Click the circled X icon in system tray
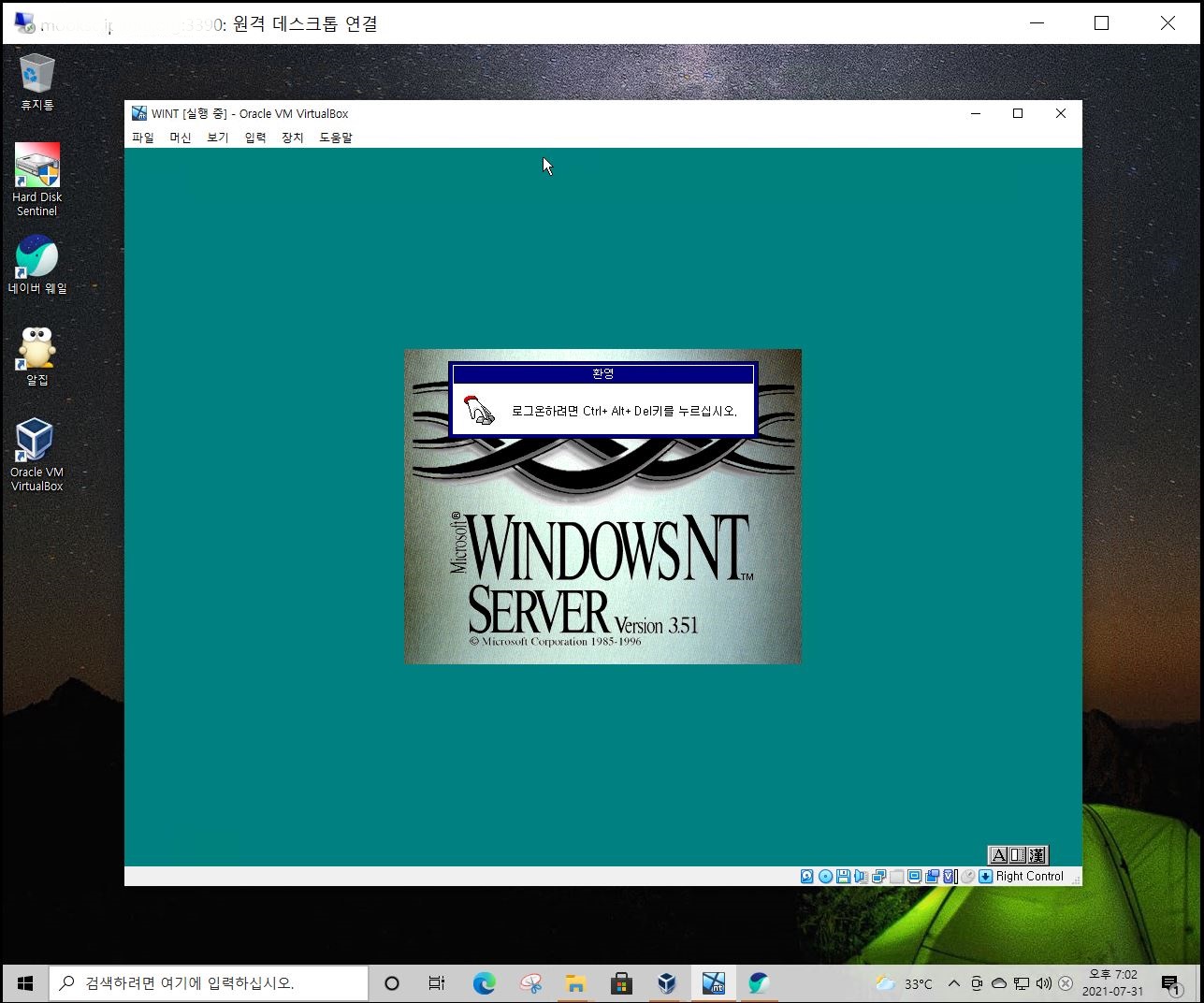 click(1066, 983)
